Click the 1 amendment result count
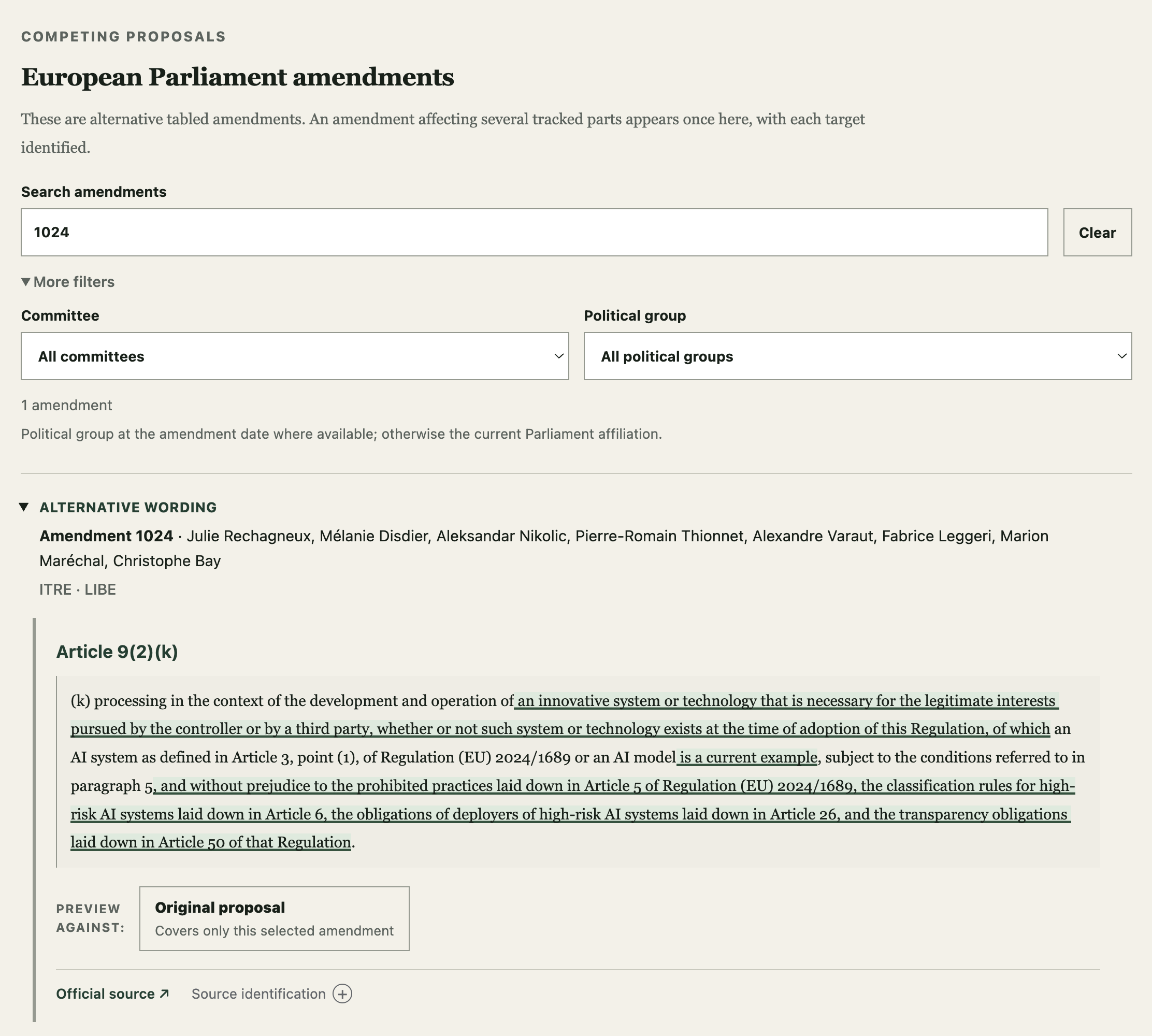This screenshot has height=1036, width=1152. click(67, 405)
